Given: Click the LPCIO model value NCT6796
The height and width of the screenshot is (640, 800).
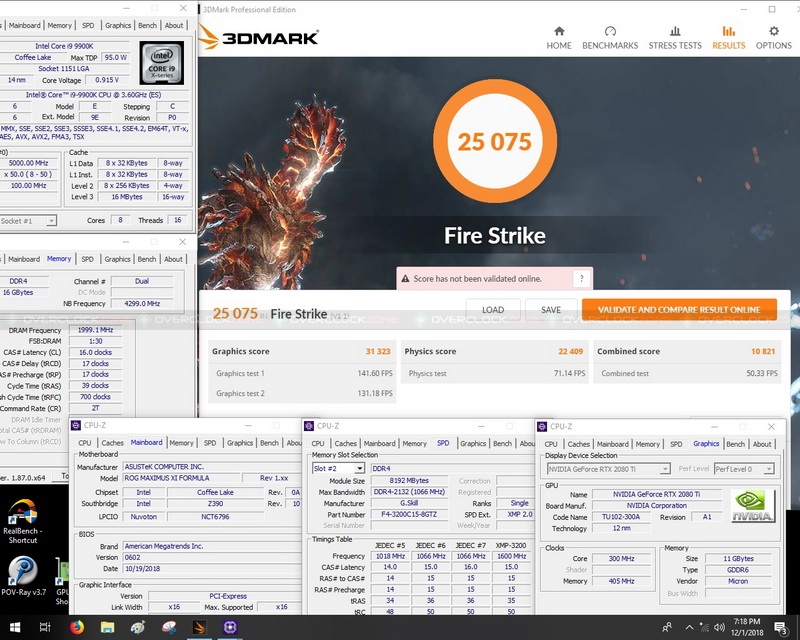Looking at the screenshot, I should pyautogui.click(x=216, y=516).
